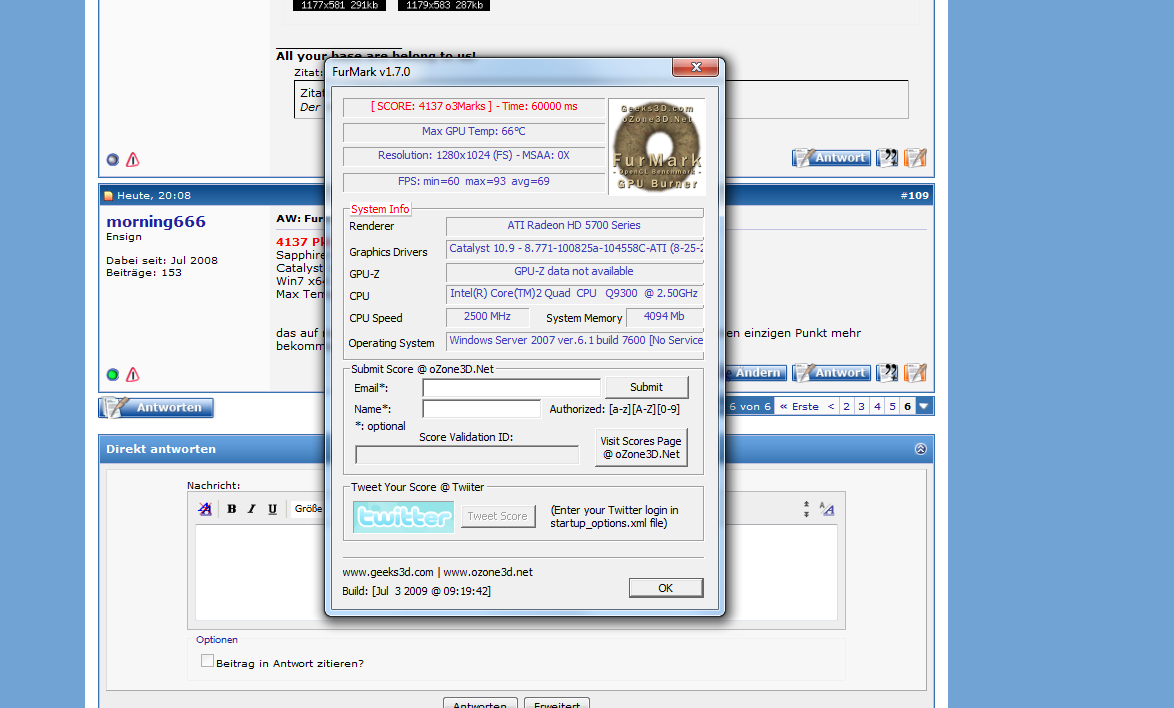Click the Ändern button in post #109
Screen dimensions: 1174x708
click(755, 373)
